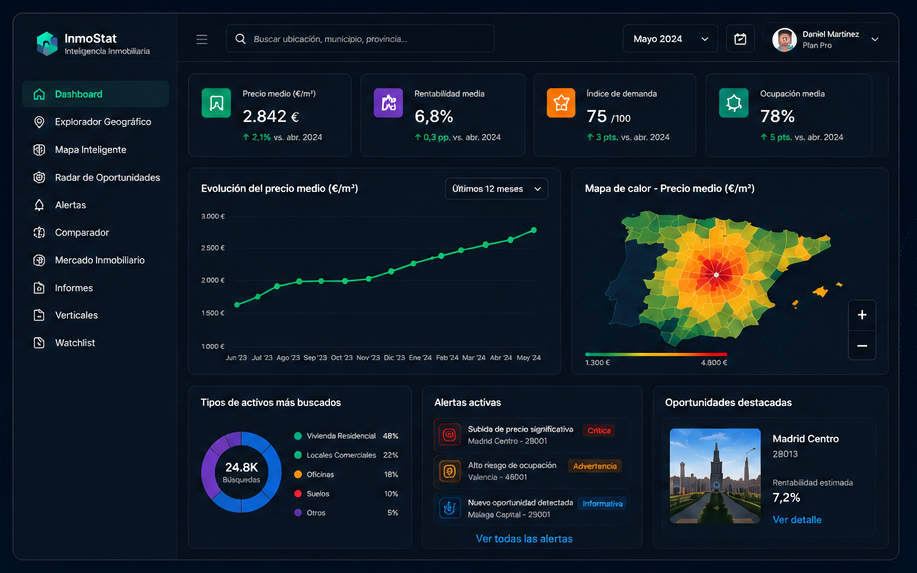
Task: Open Verticales menu item
Action: tap(95, 315)
